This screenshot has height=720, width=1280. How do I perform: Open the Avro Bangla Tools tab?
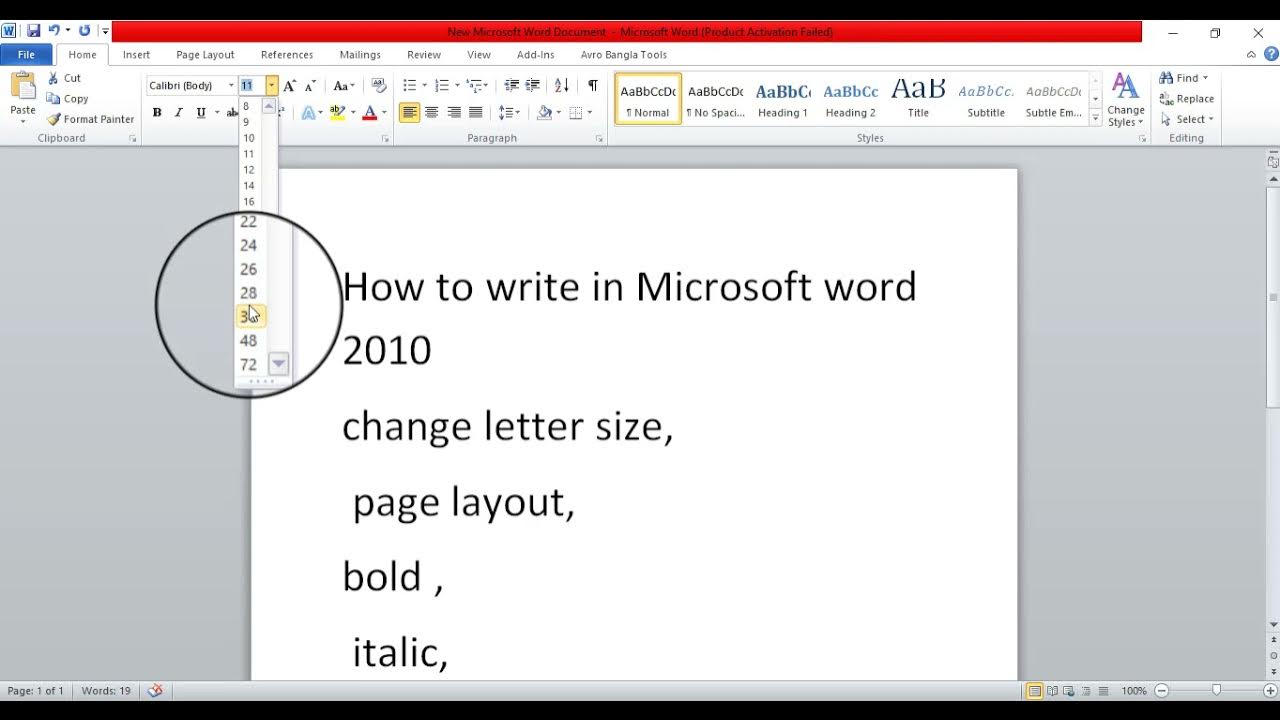(624, 55)
